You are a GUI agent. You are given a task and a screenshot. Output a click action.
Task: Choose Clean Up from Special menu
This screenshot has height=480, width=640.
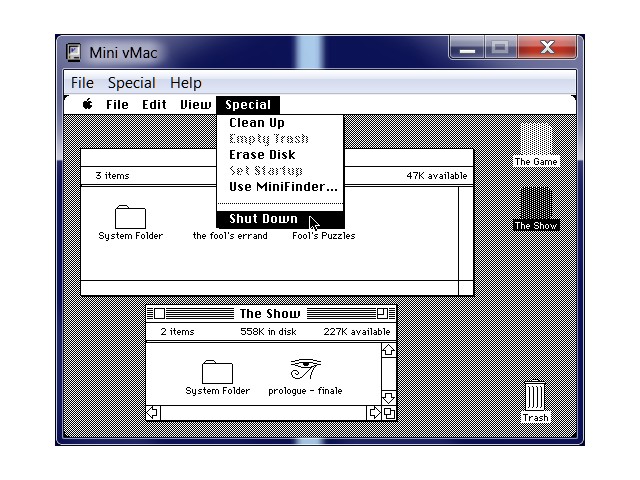tap(280, 123)
